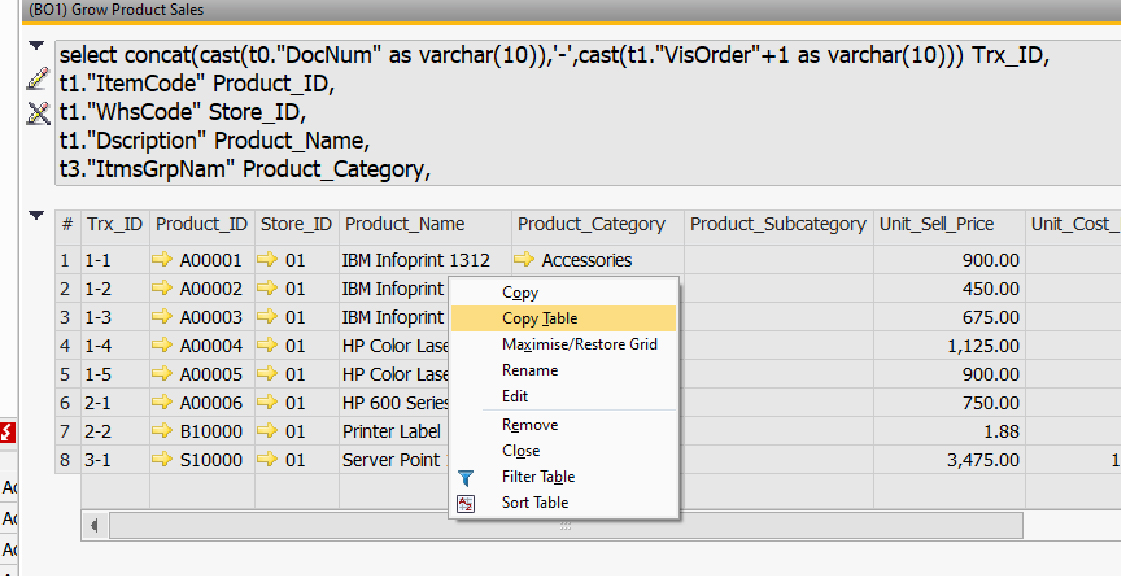Click the link arrow next to Accessories category
The height and width of the screenshot is (576, 1121).
(525, 260)
